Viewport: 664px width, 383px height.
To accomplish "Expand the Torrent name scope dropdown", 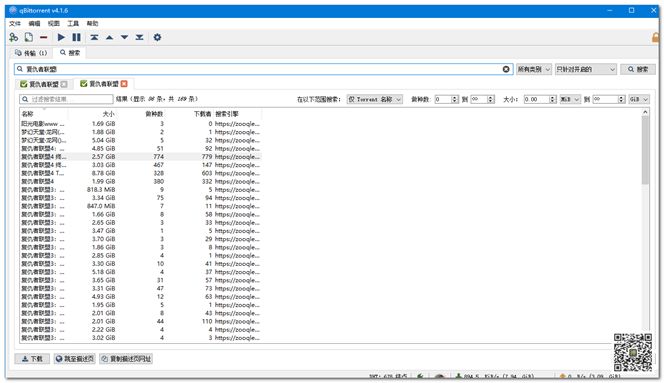I will 375,99.
